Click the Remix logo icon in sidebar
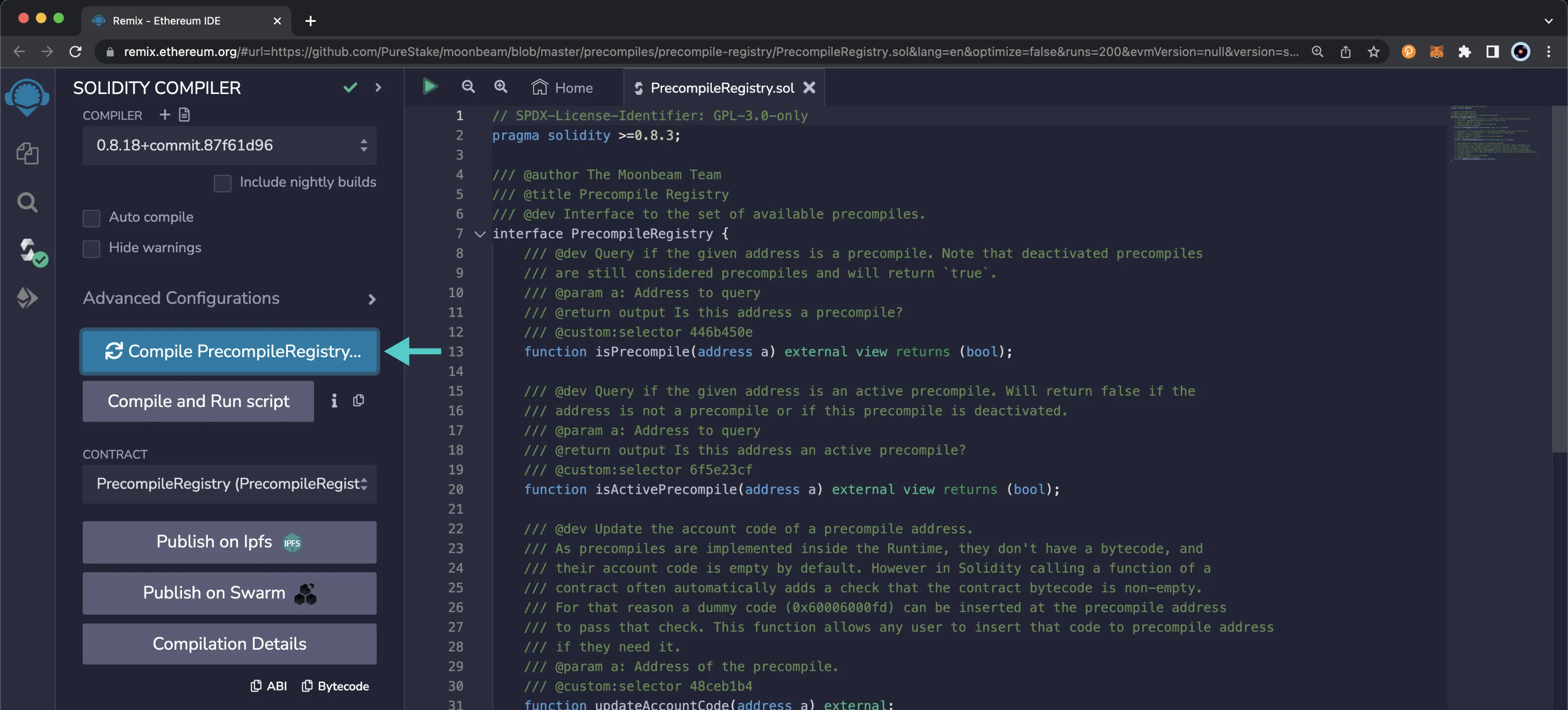The height and width of the screenshot is (710, 1568). (27, 97)
